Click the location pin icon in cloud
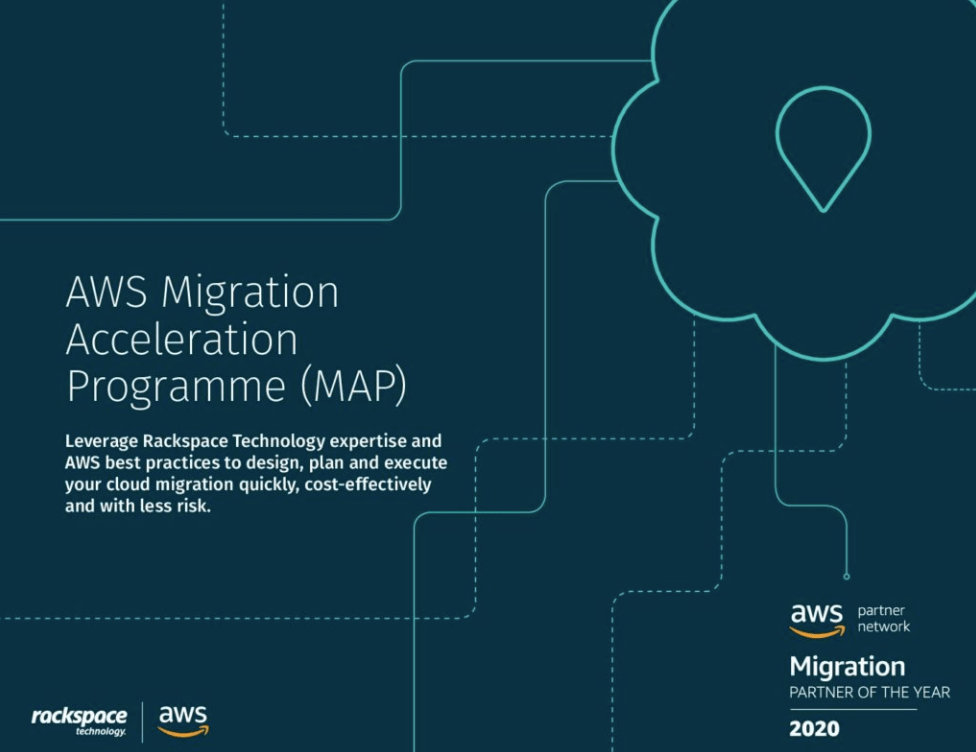Viewport: 976px width, 752px height. coord(823,149)
